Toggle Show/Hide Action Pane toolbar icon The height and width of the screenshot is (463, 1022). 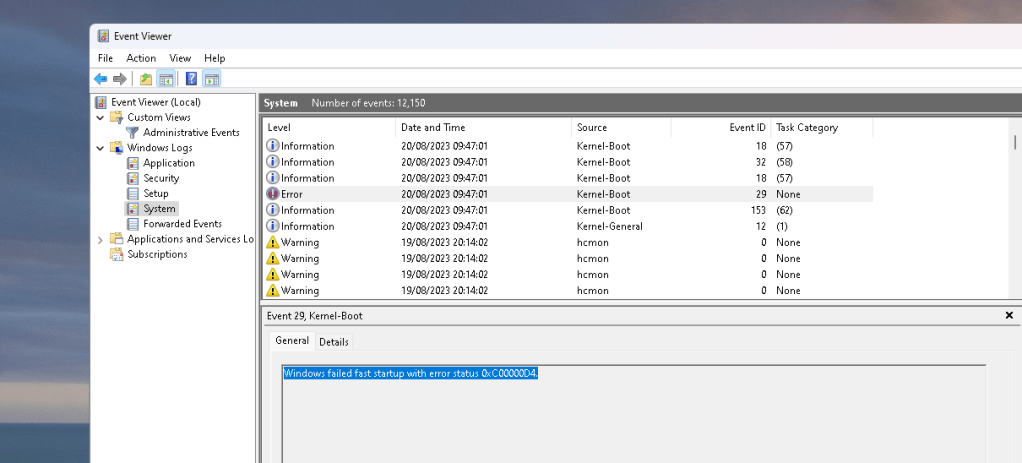[x=211, y=79]
